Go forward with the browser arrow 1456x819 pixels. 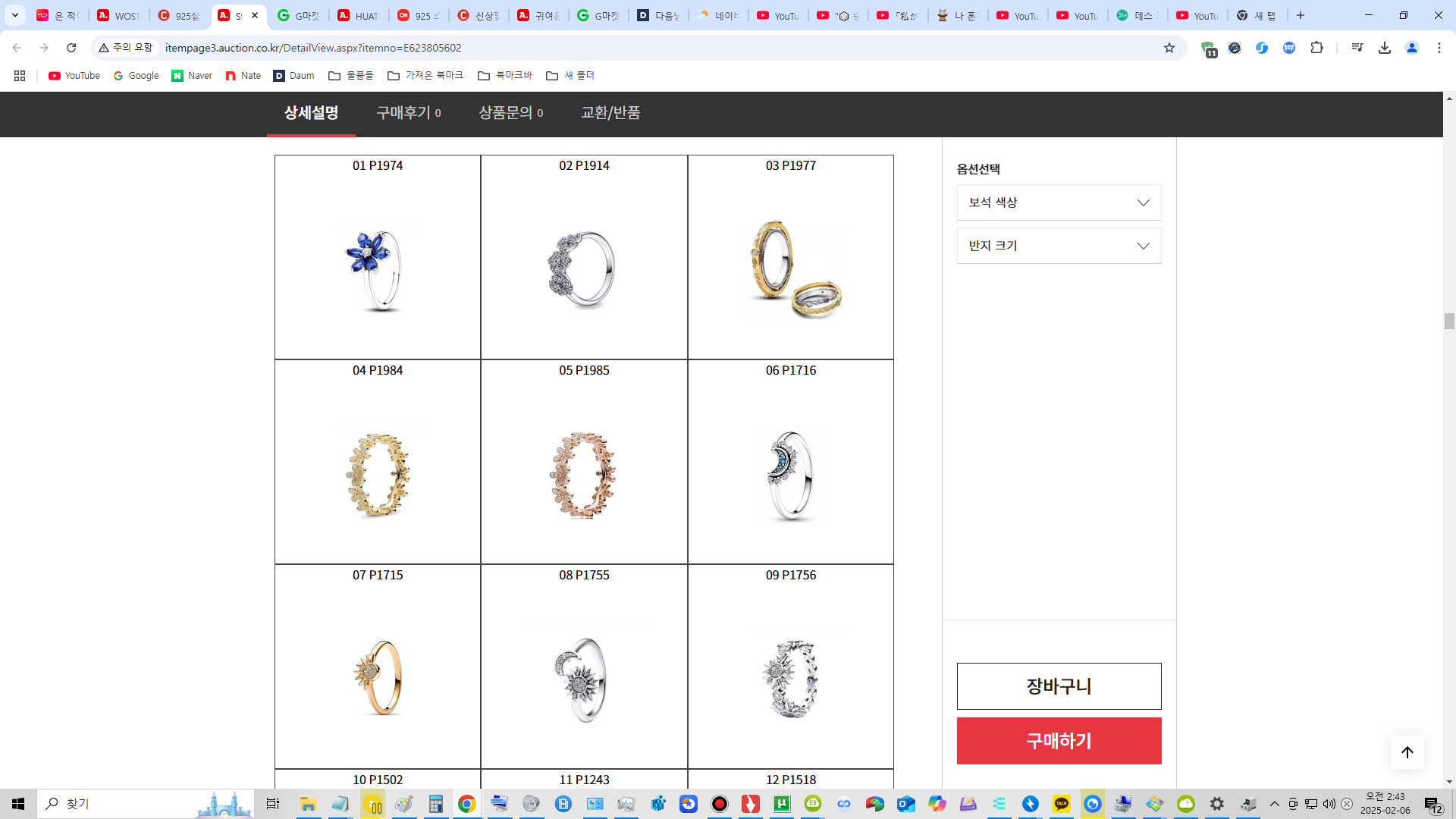(44, 48)
